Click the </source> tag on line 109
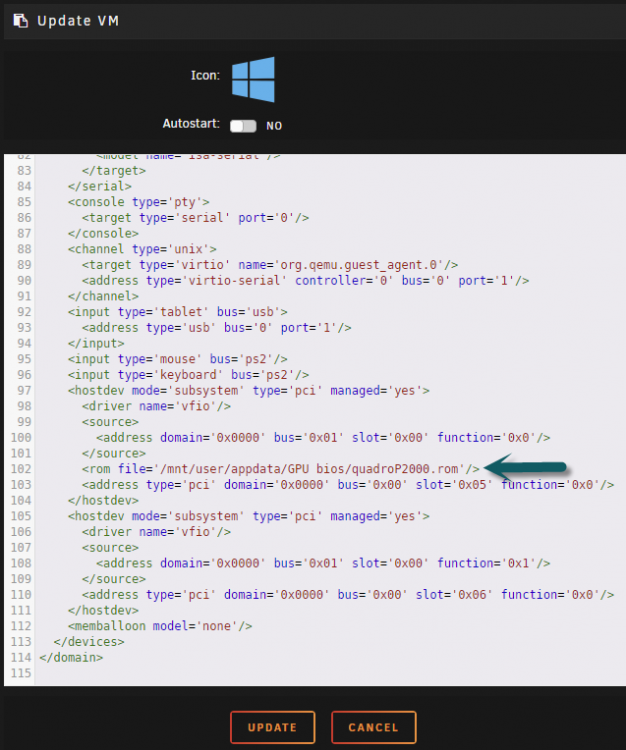Viewport: 626px width, 750px height. click(x=114, y=579)
